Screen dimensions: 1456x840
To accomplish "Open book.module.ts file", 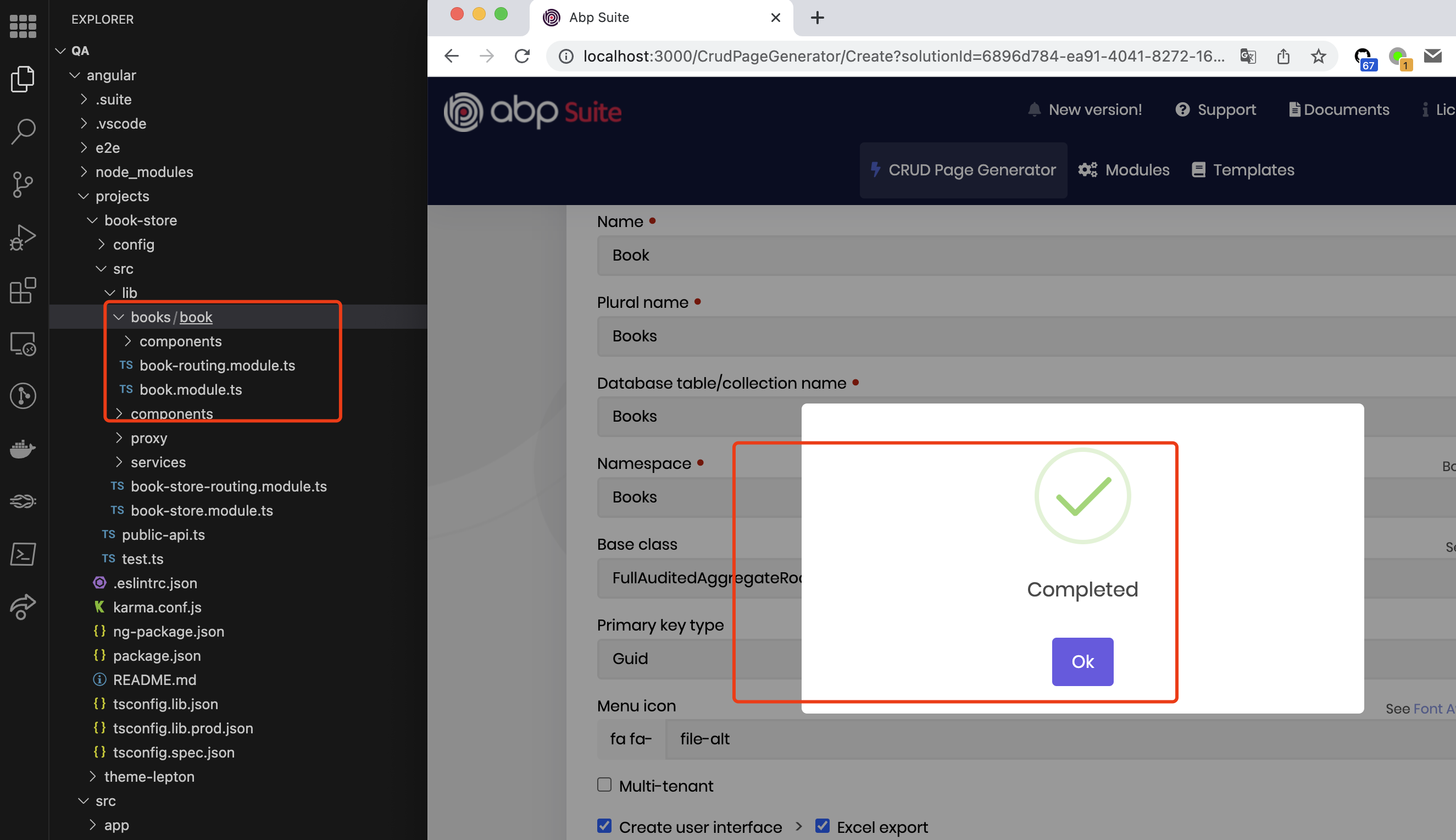I will [190, 389].
